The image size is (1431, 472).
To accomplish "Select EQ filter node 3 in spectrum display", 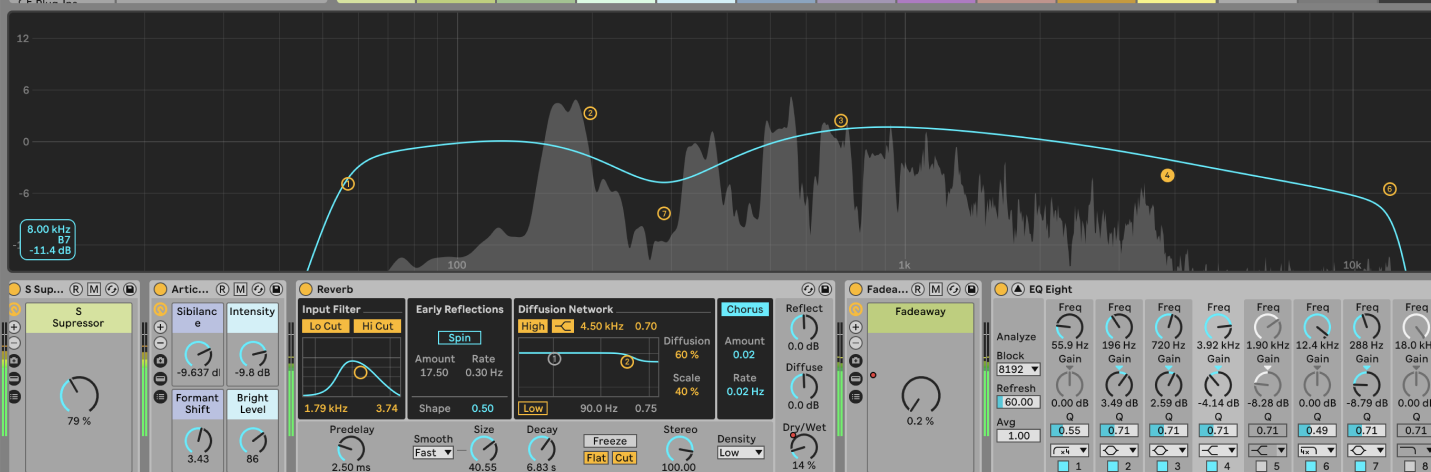I will [841, 121].
